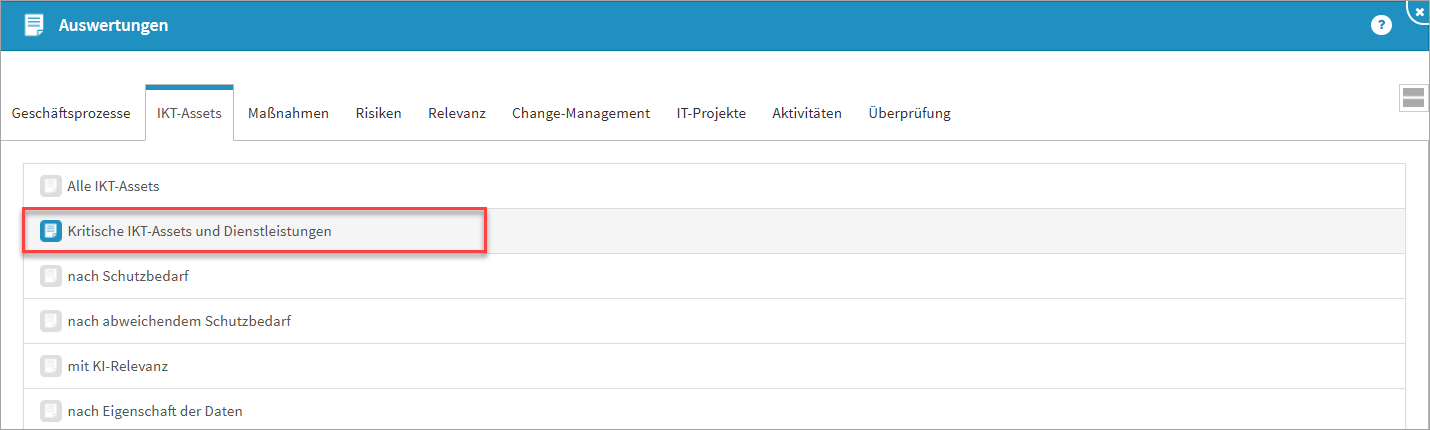Viewport: 1430px width, 430px height.
Task: Click the report icon beside Alle IKT-Assets
Action: coord(50,186)
